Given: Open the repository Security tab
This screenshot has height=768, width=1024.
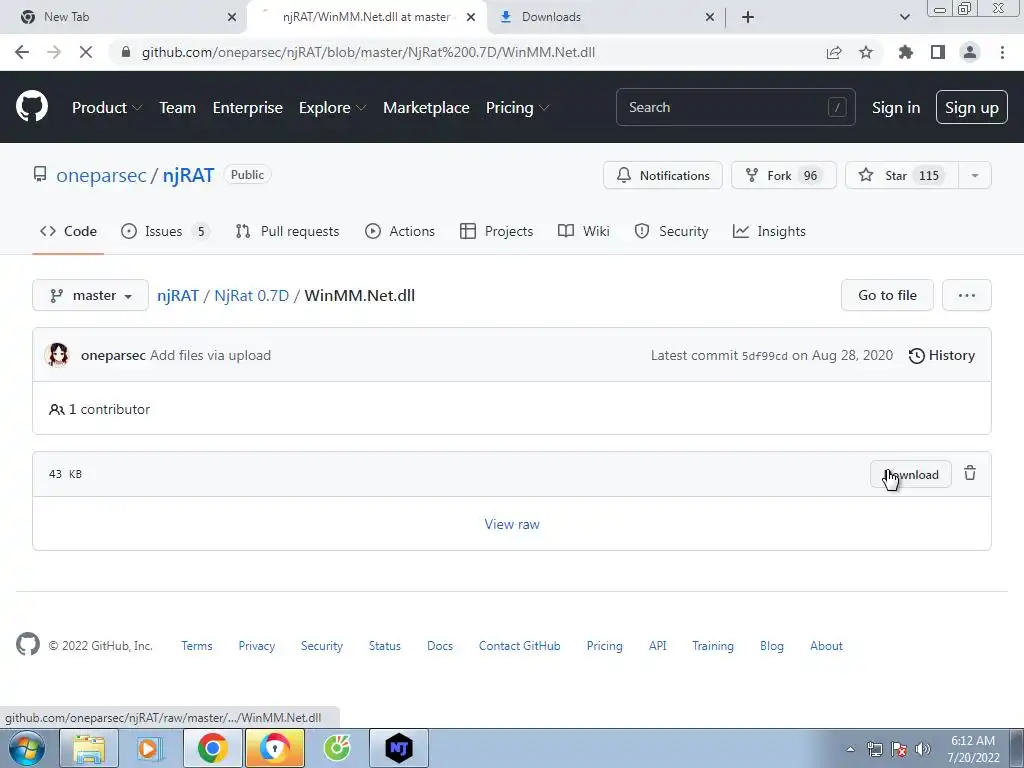Looking at the screenshot, I should [671, 231].
